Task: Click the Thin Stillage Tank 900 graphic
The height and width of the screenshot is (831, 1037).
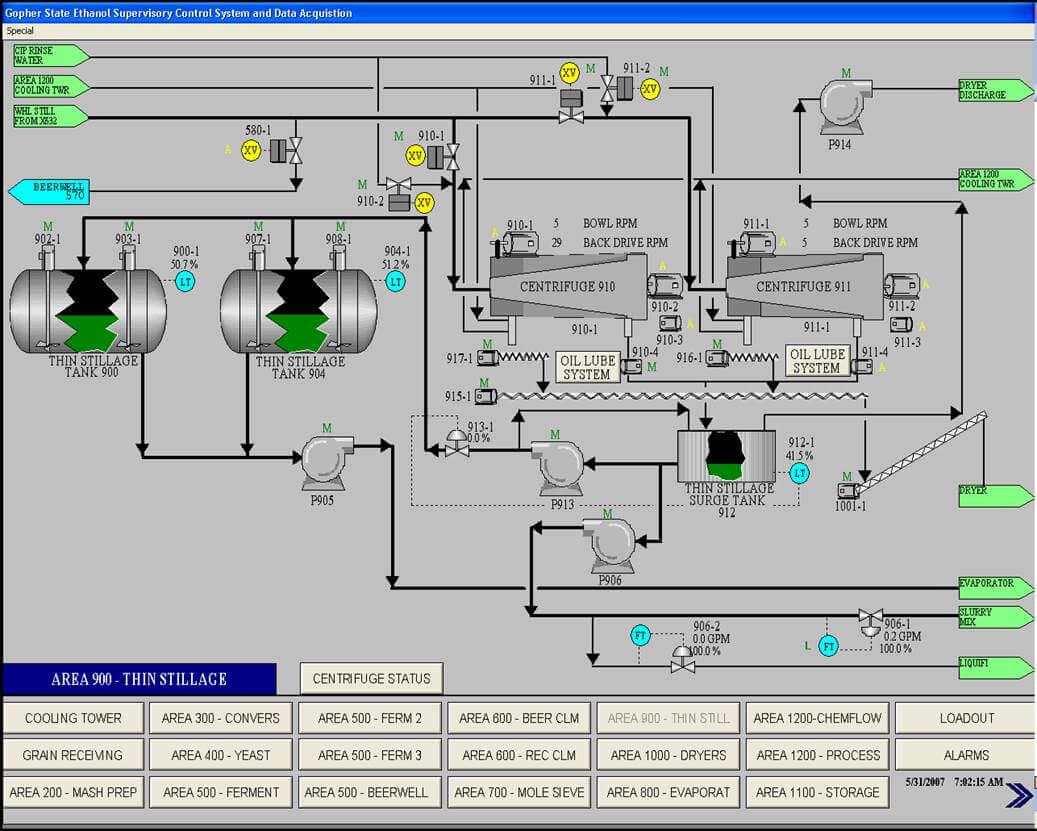Action: tap(88, 310)
